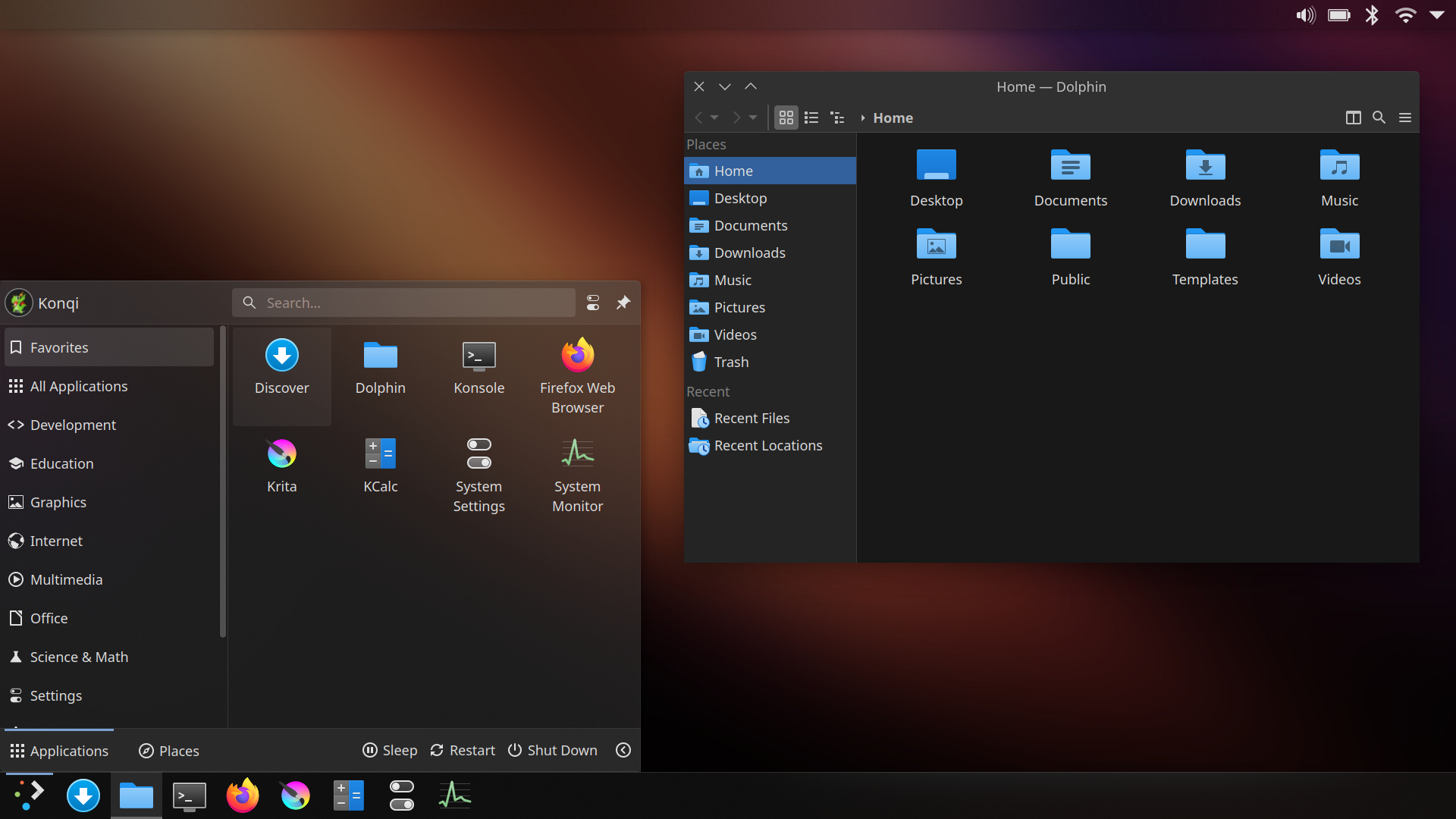This screenshot has height=819, width=1456.
Task: Launch System Monitor from launcher favorites
Action: pyautogui.click(x=577, y=475)
